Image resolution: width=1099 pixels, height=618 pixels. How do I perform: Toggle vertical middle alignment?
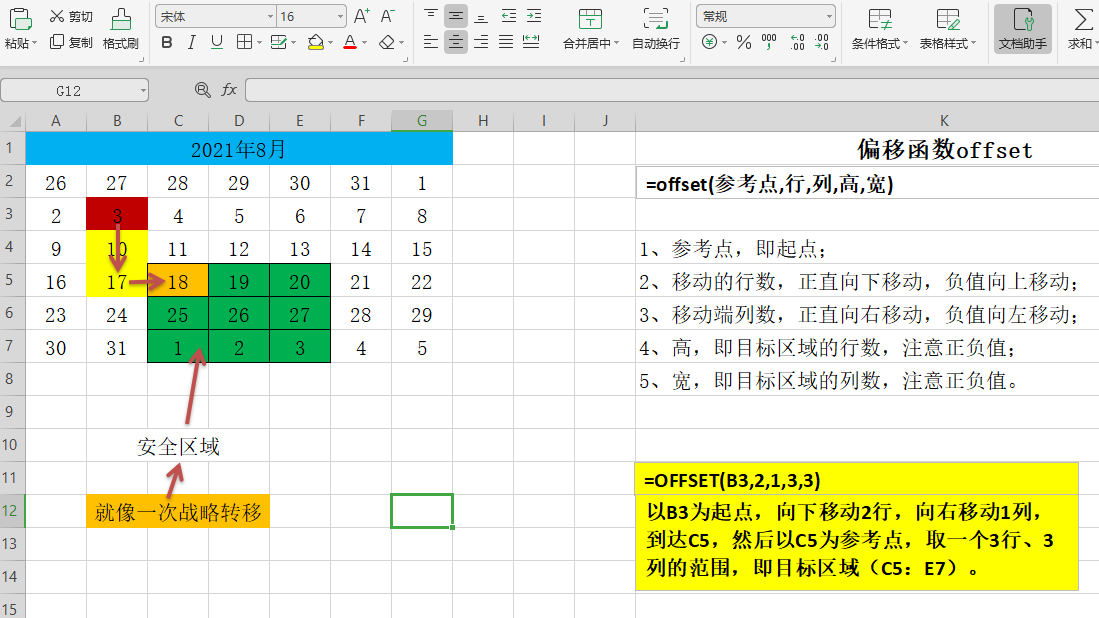point(456,16)
